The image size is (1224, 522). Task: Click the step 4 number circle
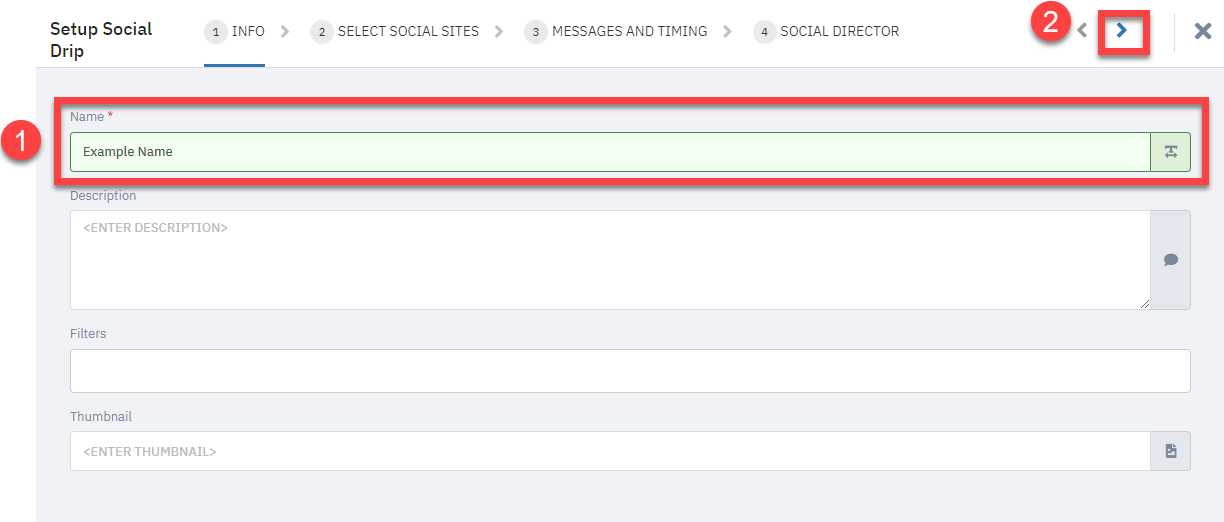[x=764, y=32]
